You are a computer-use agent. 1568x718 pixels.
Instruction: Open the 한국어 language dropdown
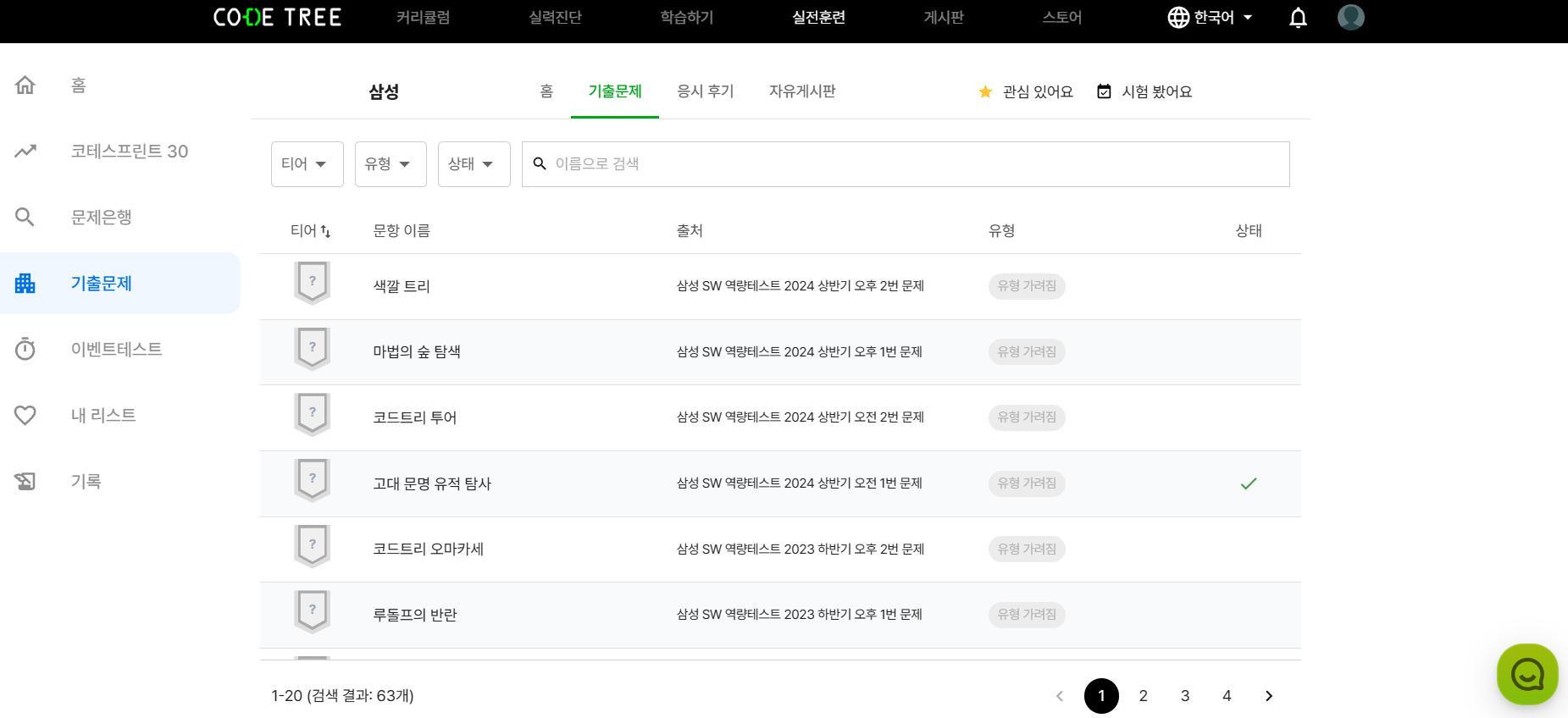pos(1212,17)
